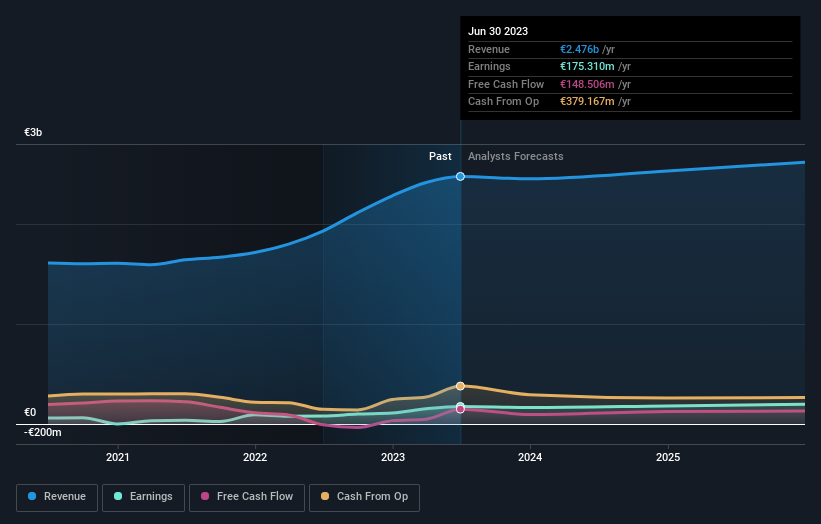This screenshot has width=821, height=524.
Task: Toggle the Cash From Op legend series
Action: (x=364, y=497)
